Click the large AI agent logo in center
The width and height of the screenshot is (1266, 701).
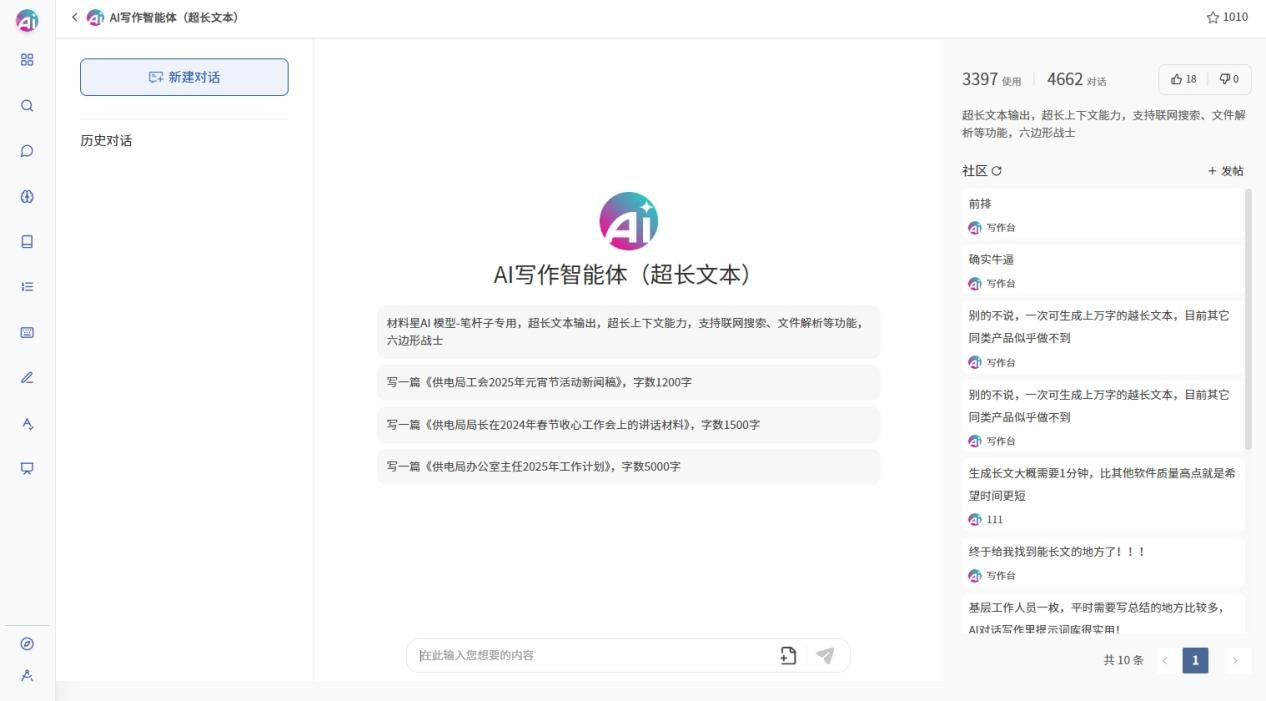(x=628, y=221)
